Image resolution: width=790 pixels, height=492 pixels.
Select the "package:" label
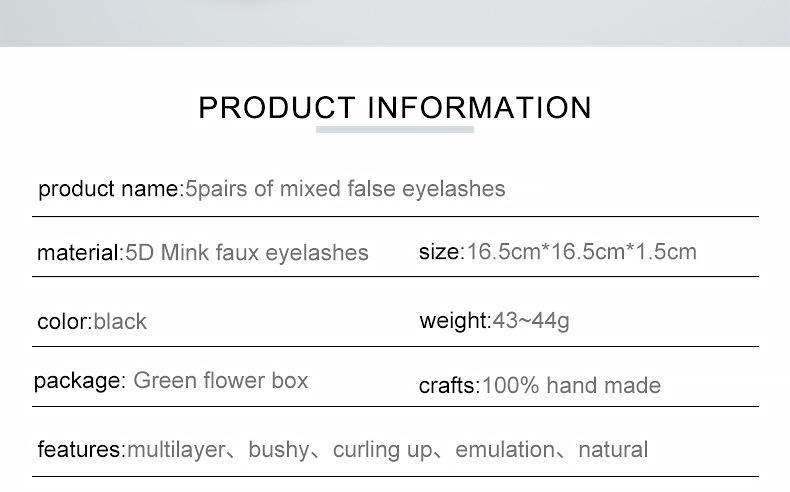(x=79, y=381)
